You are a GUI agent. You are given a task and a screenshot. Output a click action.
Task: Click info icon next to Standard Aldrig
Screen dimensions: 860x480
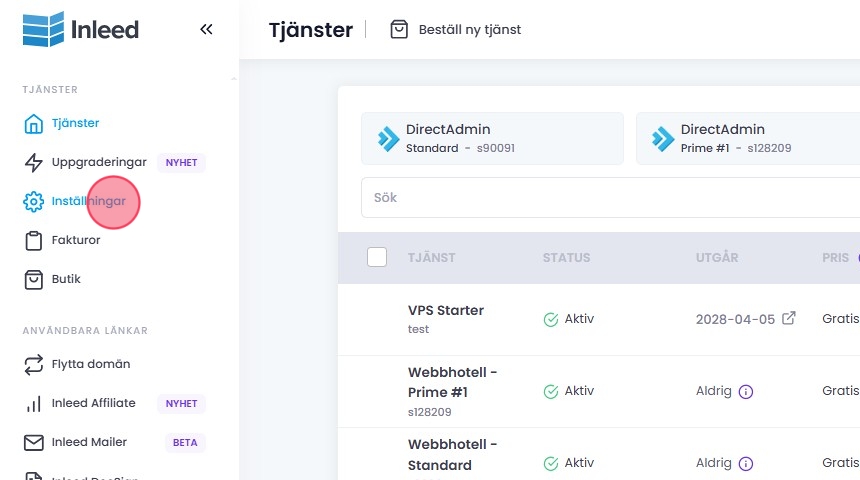pos(746,464)
